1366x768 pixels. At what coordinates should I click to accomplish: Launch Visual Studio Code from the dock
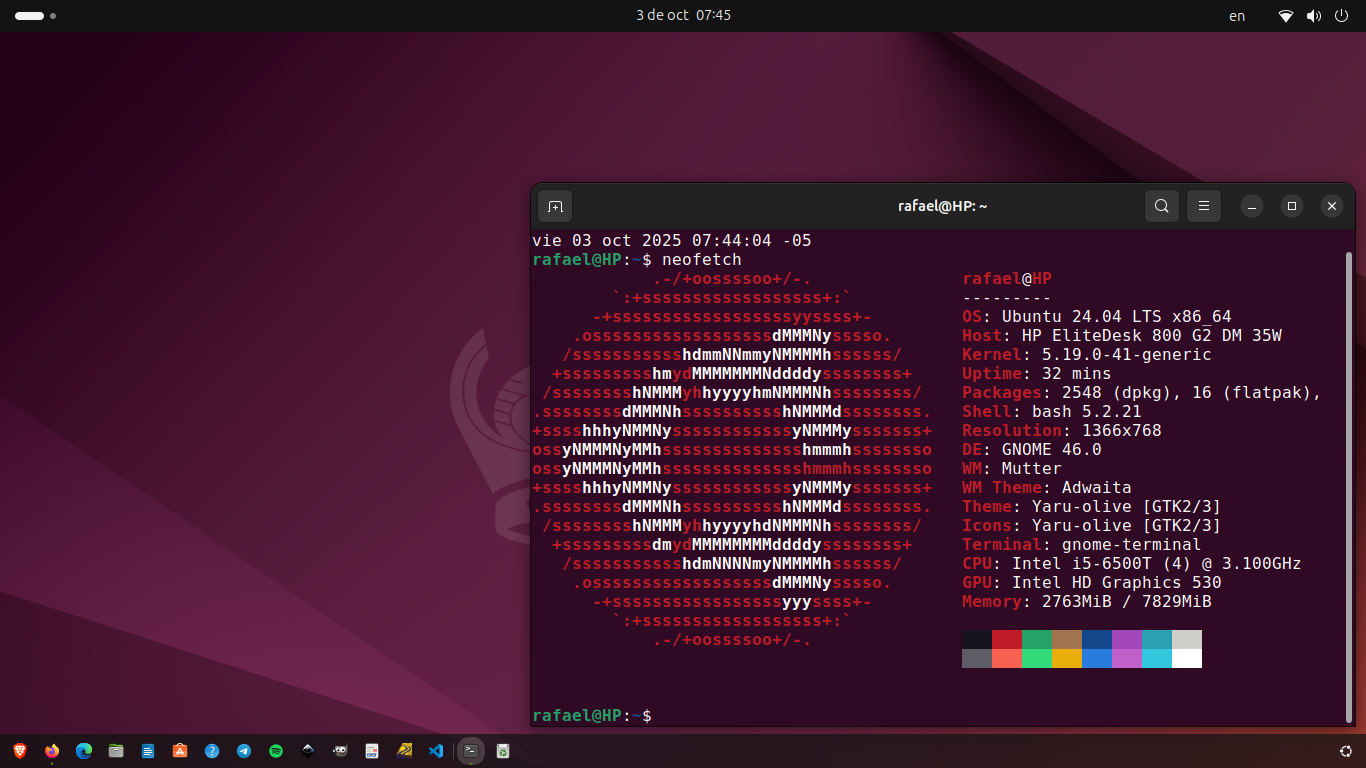(436, 750)
